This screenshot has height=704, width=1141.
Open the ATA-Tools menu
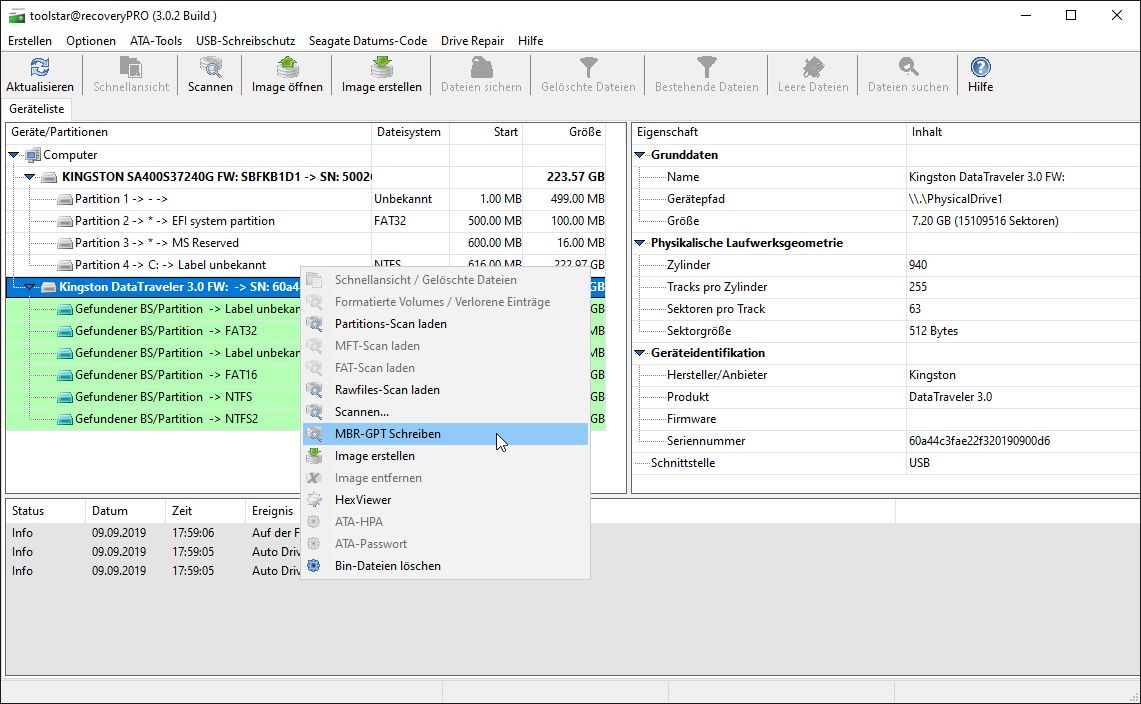point(156,41)
